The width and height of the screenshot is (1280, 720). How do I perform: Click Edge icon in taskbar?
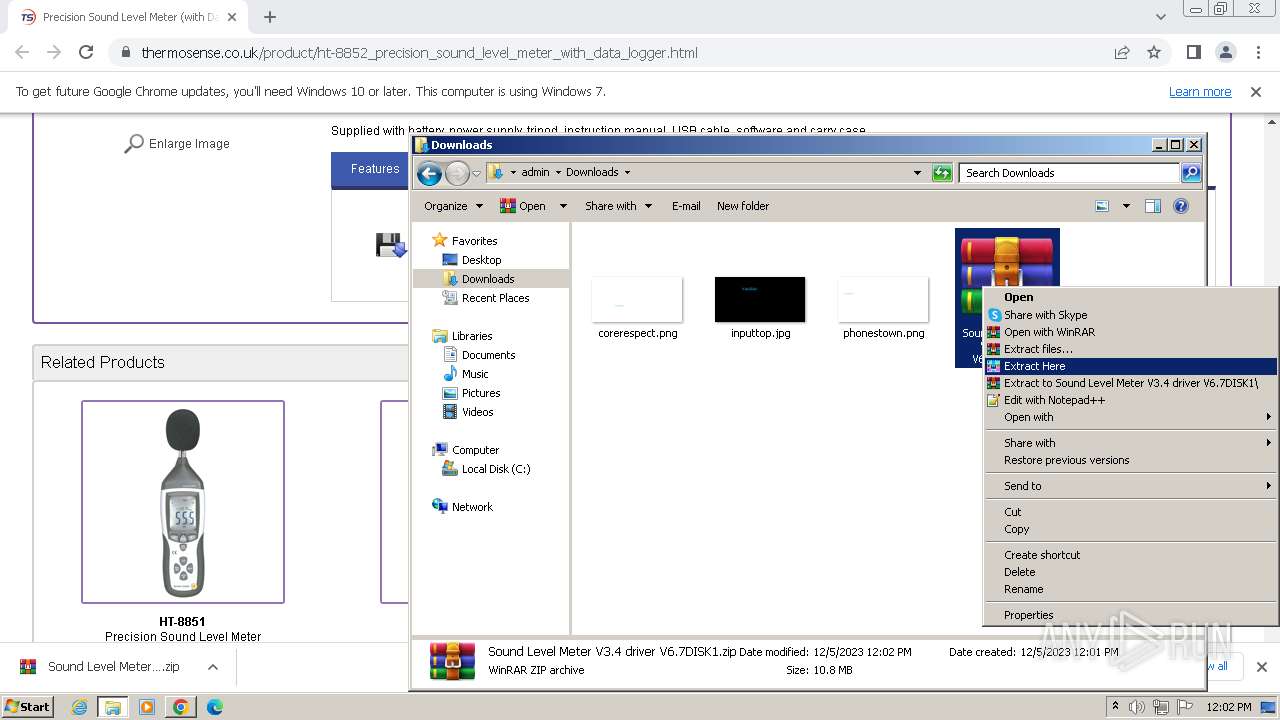(x=214, y=707)
